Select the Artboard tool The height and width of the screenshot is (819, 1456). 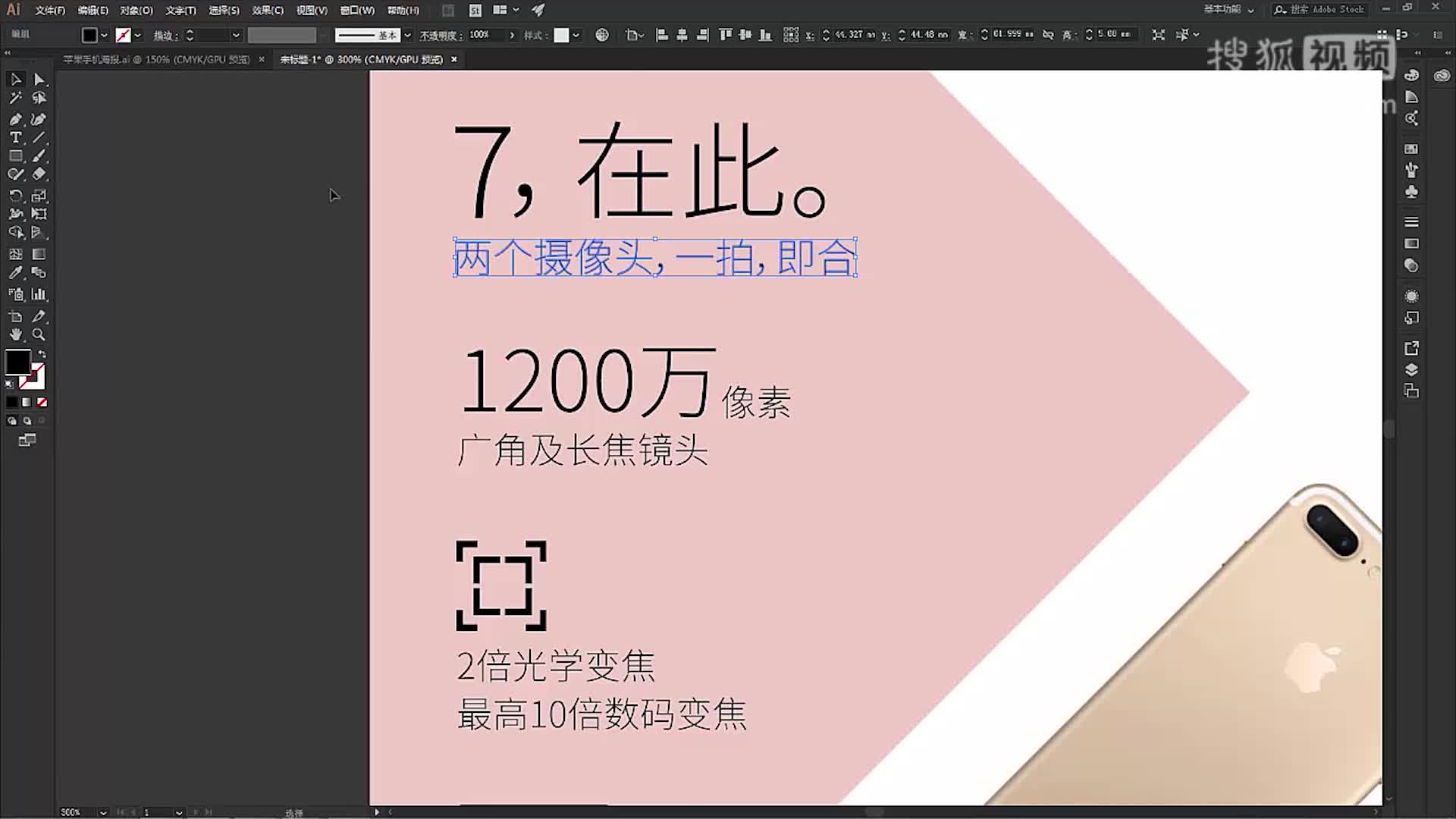(x=16, y=316)
